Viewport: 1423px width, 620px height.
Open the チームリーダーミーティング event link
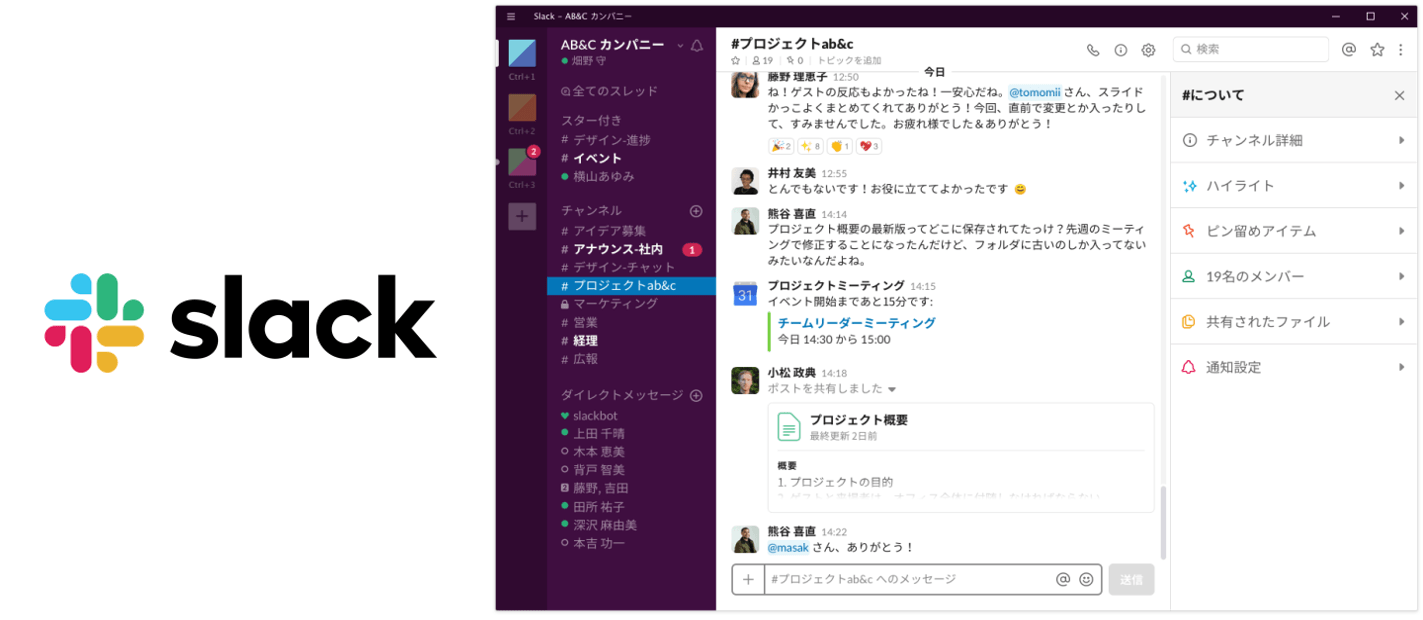point(855,322)
